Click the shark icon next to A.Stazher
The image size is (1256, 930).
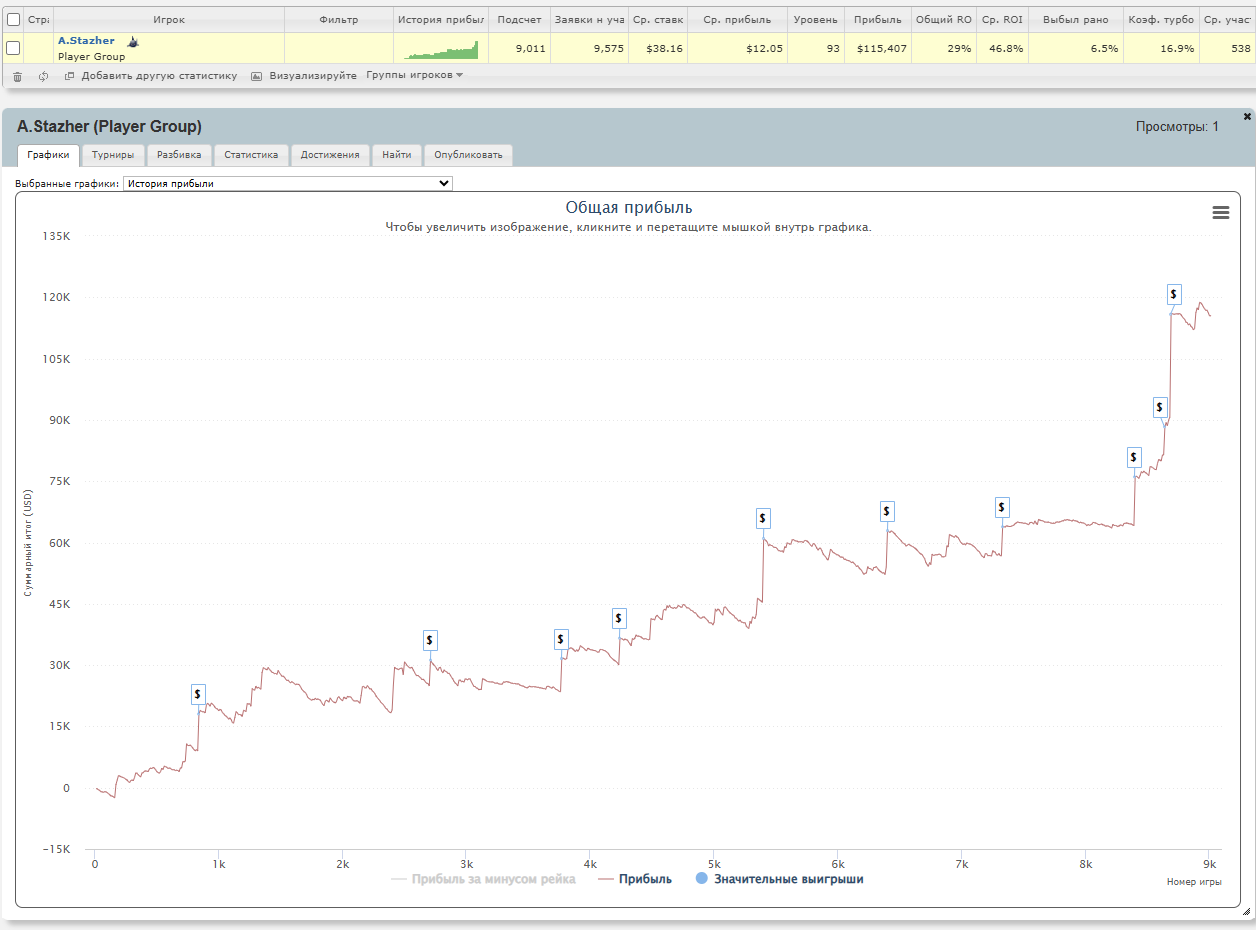pos(132,42)
